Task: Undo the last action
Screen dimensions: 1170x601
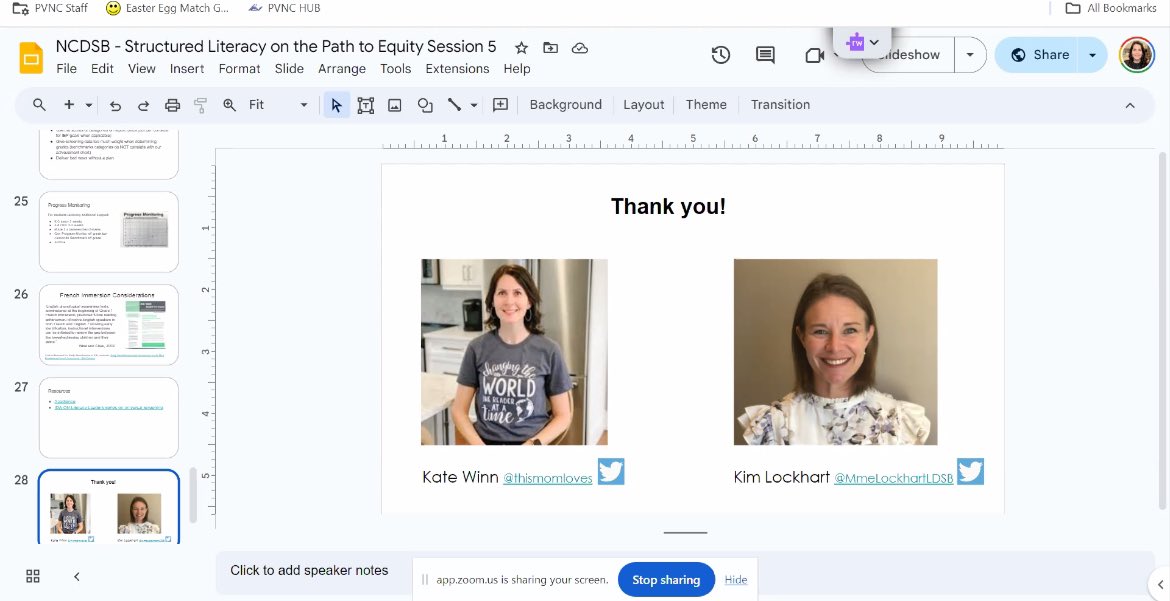Action: pos(115,105)
